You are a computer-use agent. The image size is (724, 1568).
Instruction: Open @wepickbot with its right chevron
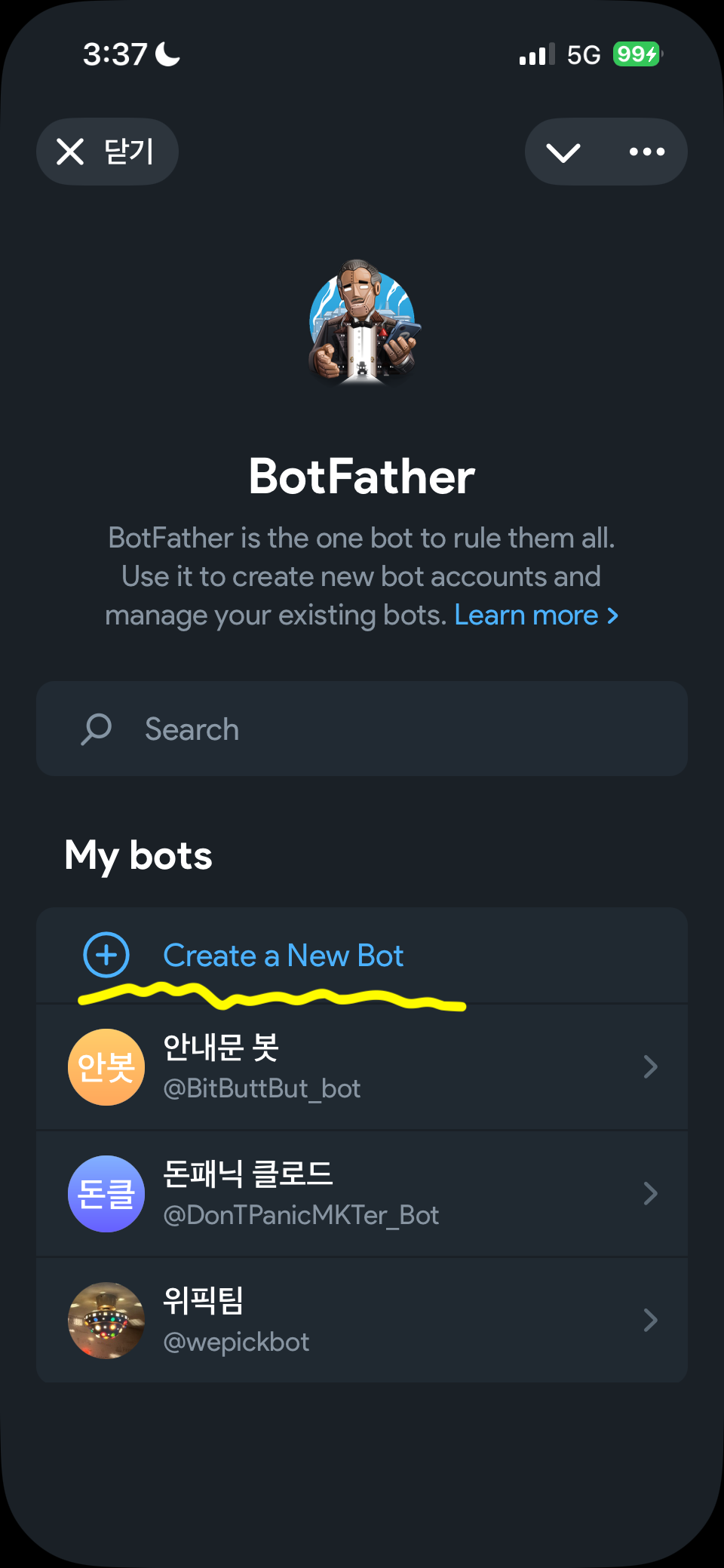pyautogui.click(x=650, y=1320)
